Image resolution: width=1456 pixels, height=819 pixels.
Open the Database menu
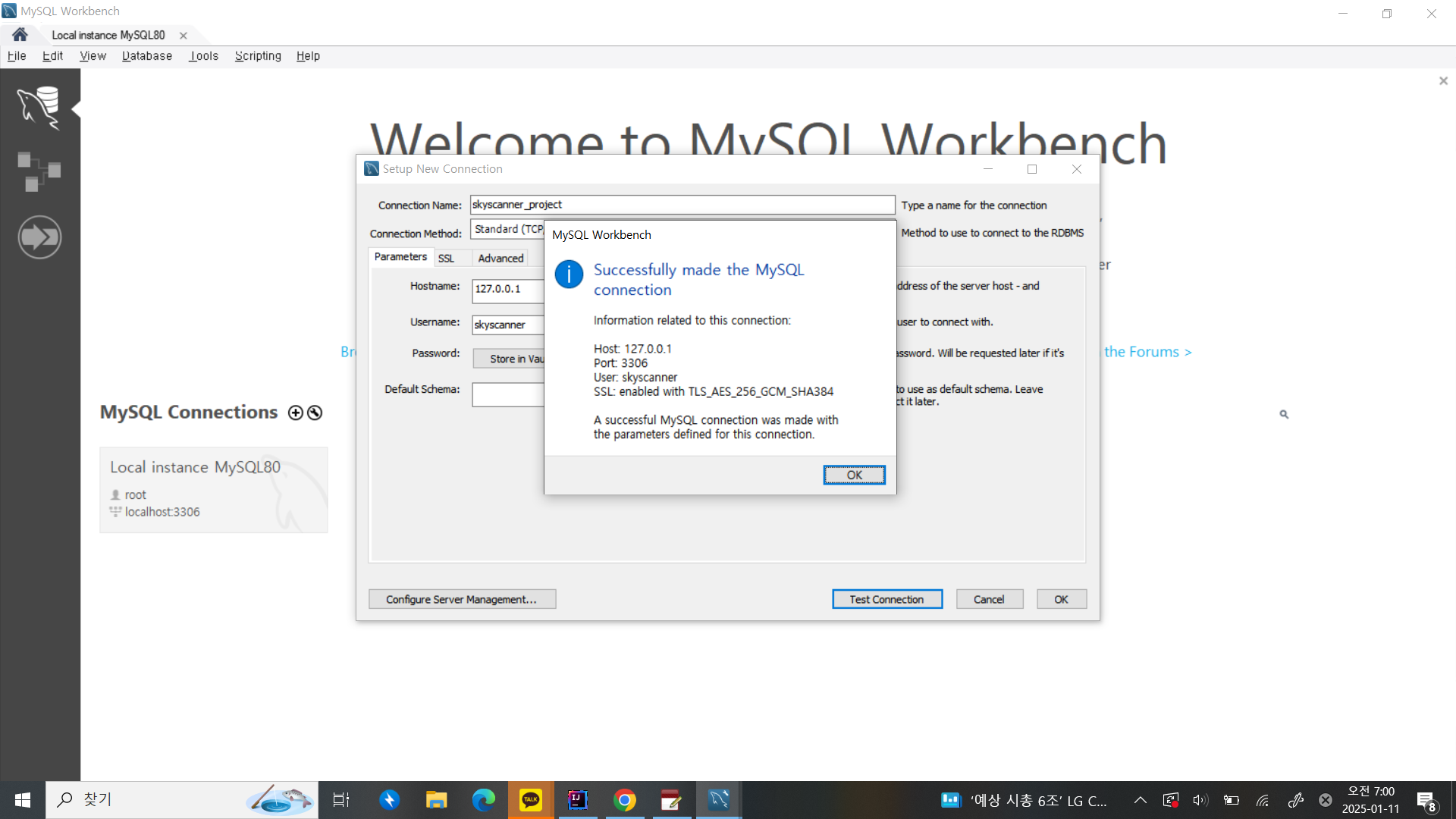[147, 56]
